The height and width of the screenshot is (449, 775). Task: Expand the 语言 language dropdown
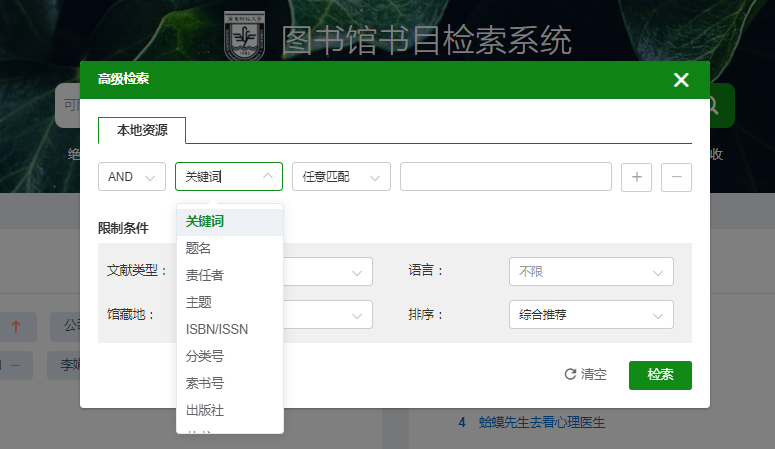tap(590, 272)
